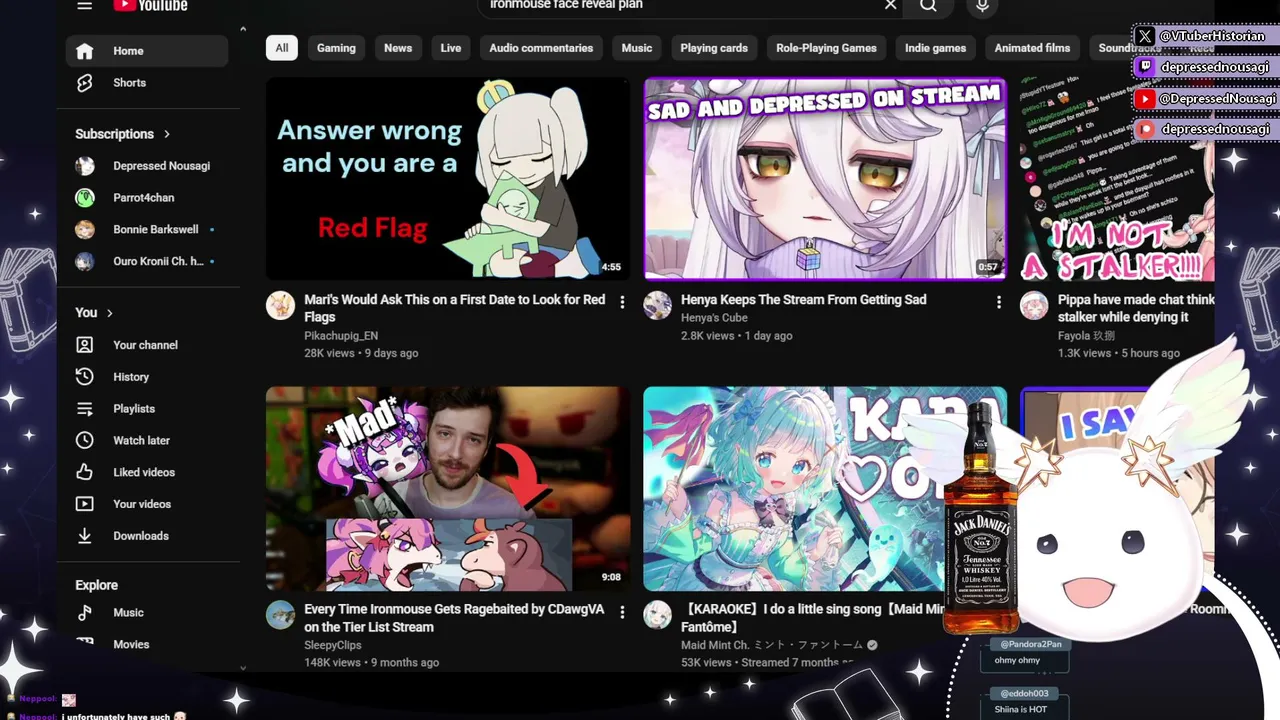Open Bonnie Barkswell channel avatar
Viewport: 1280px width, 720px height.
[85, 230]
